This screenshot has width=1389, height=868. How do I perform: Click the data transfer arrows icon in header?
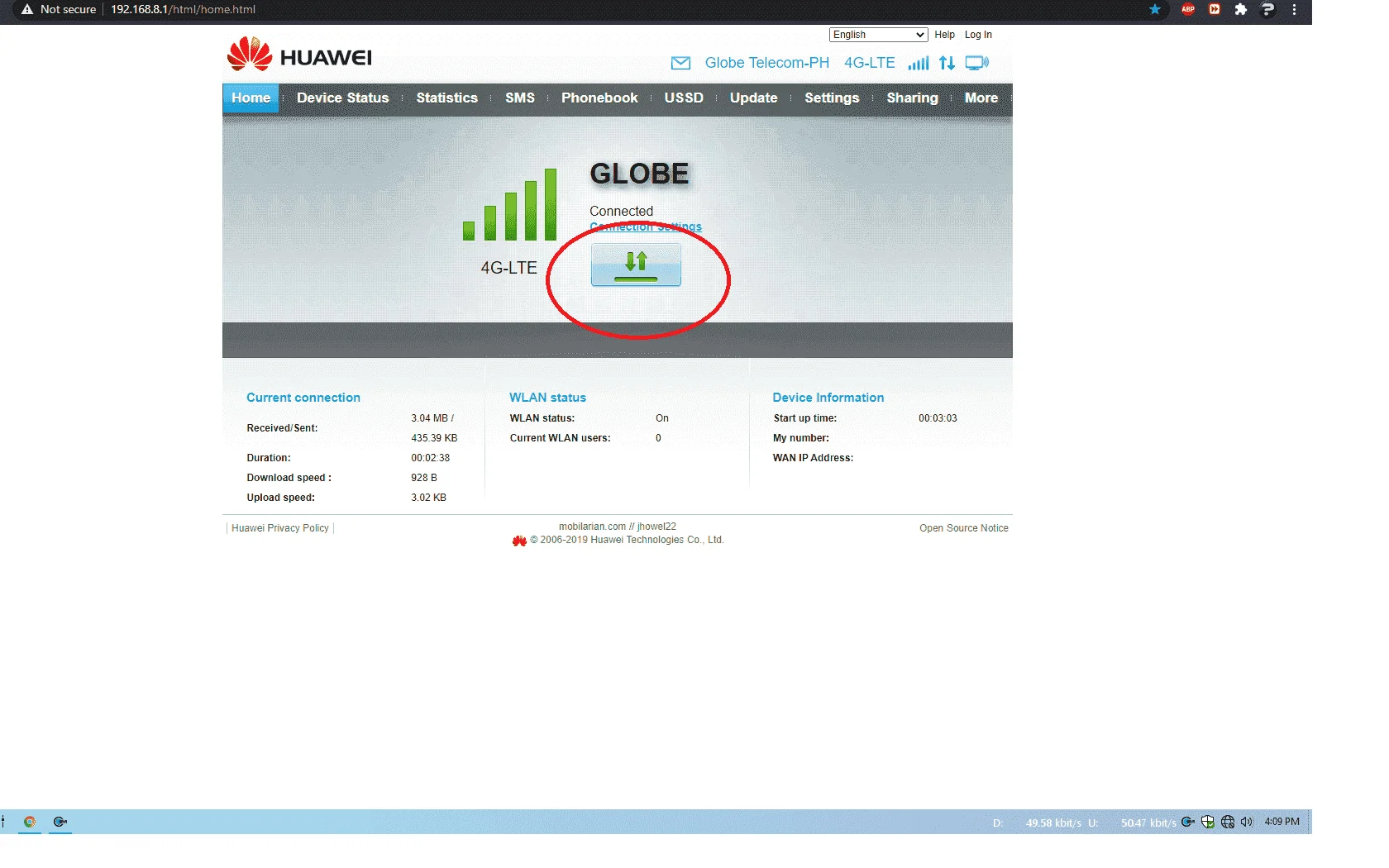[947, 63]
